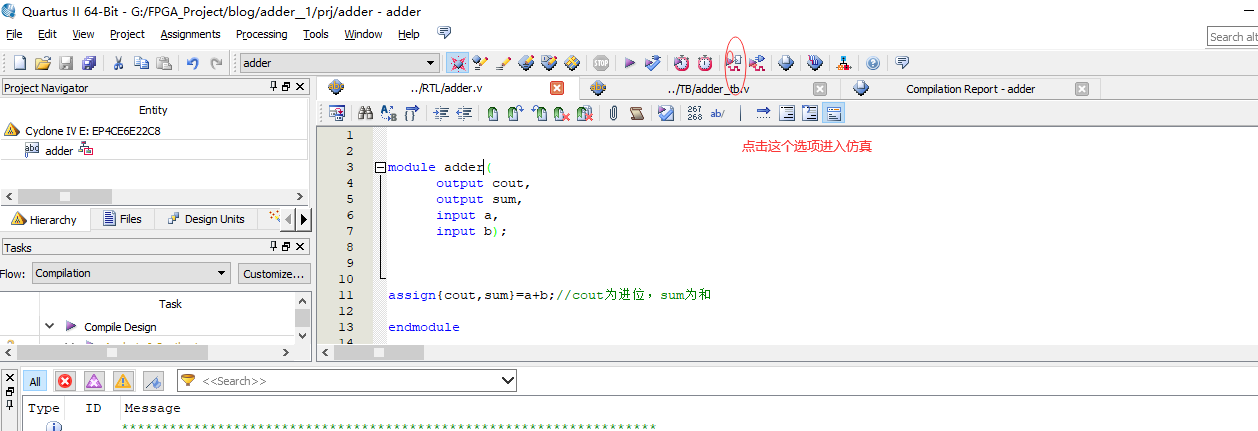Open the Tools menu
Screen dimensions: 1258x431
point(316,34)
